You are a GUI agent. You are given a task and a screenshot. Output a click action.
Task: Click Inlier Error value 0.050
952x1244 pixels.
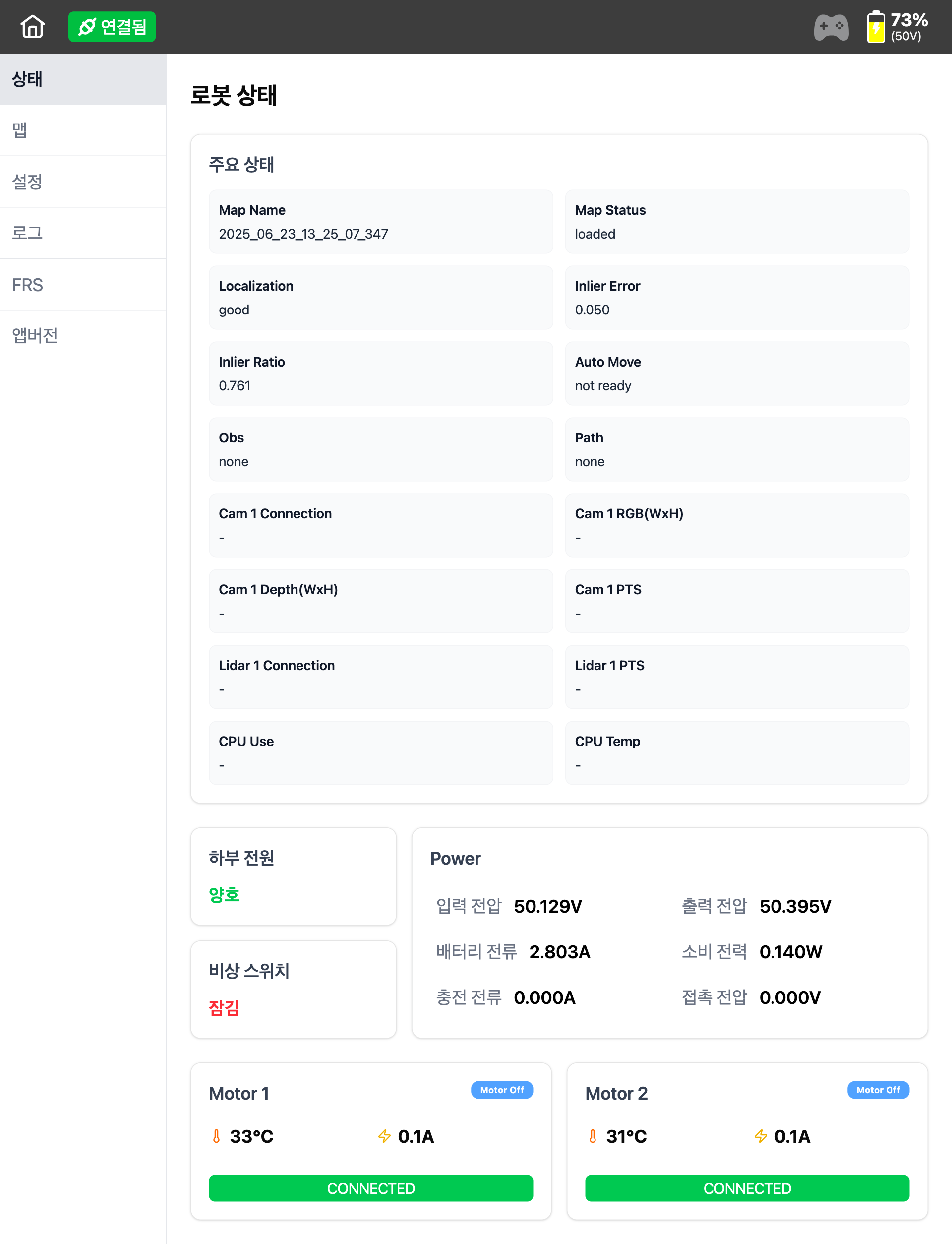click(x=592, y=310)
